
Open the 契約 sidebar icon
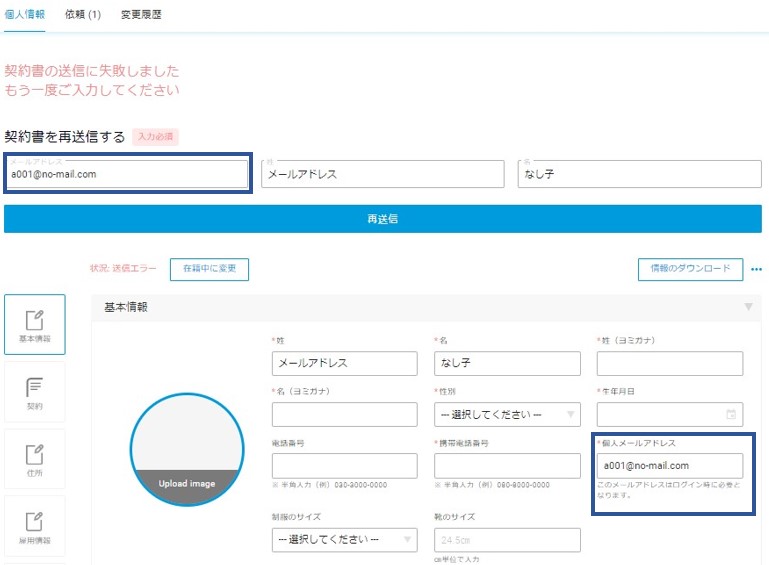(x=34, y=392)
